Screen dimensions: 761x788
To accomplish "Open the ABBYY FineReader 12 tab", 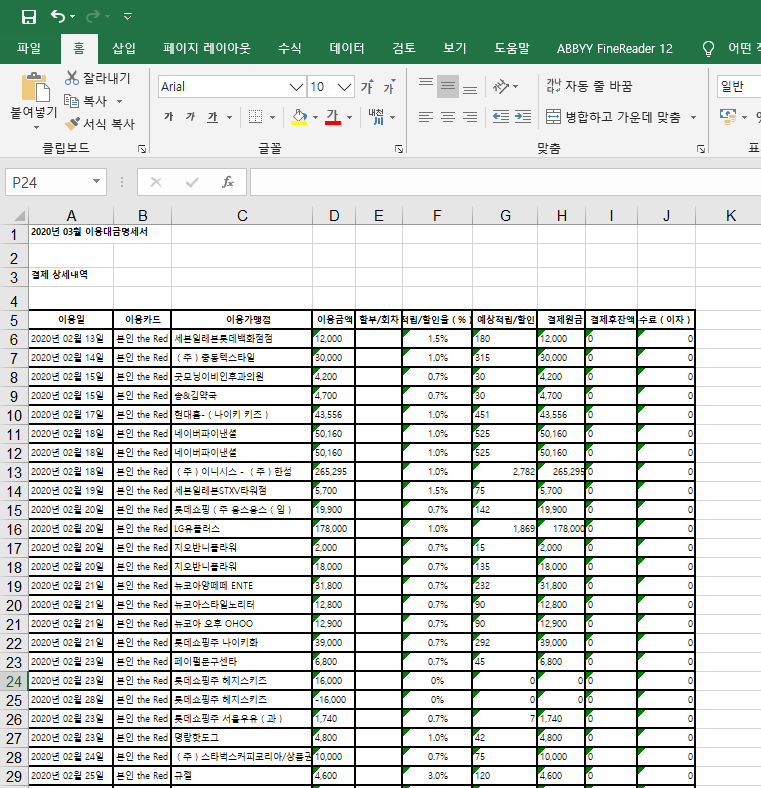I will [x=614, y=48].
